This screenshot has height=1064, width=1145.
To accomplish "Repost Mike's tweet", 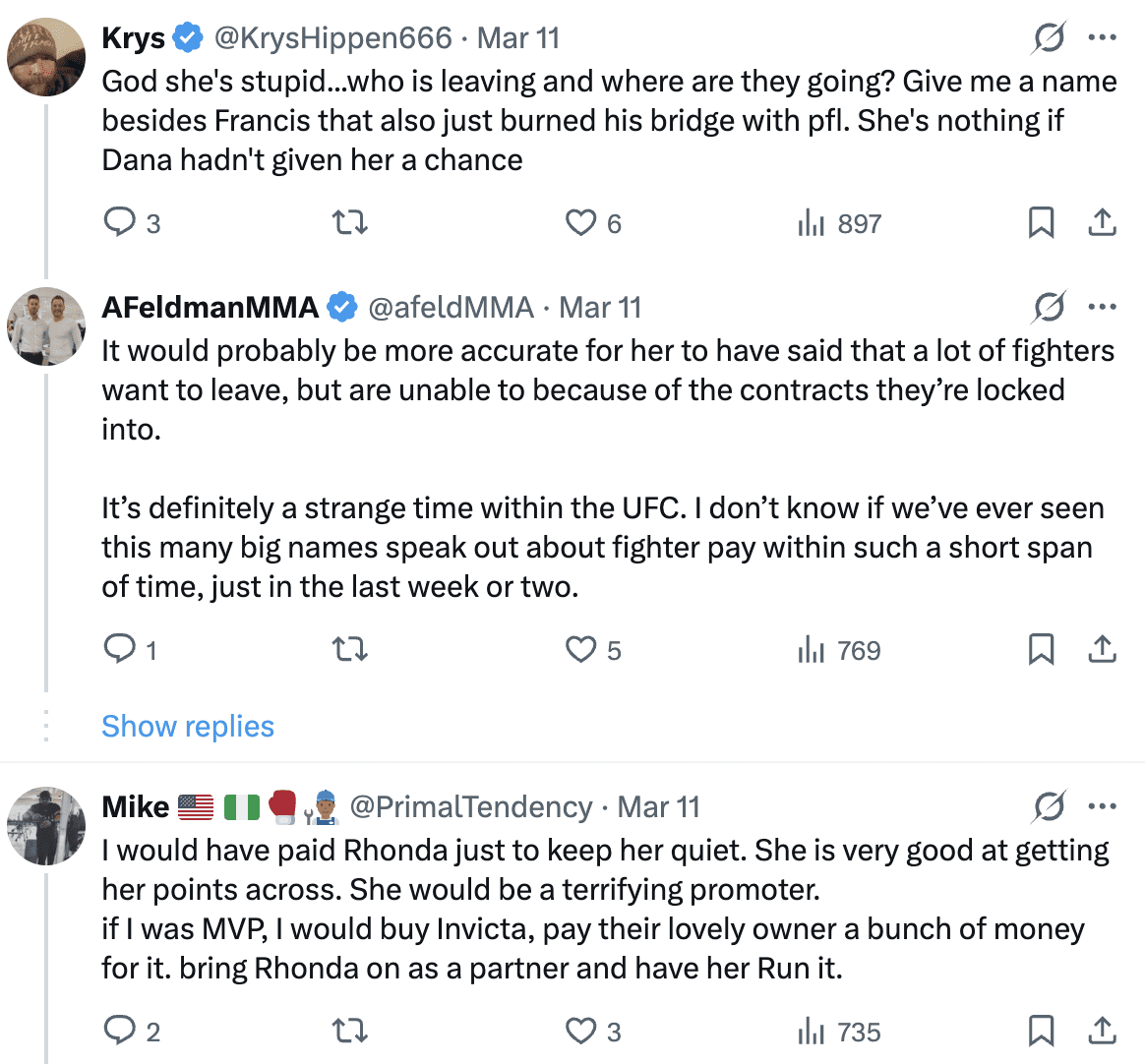I will tap(350, 1032).
